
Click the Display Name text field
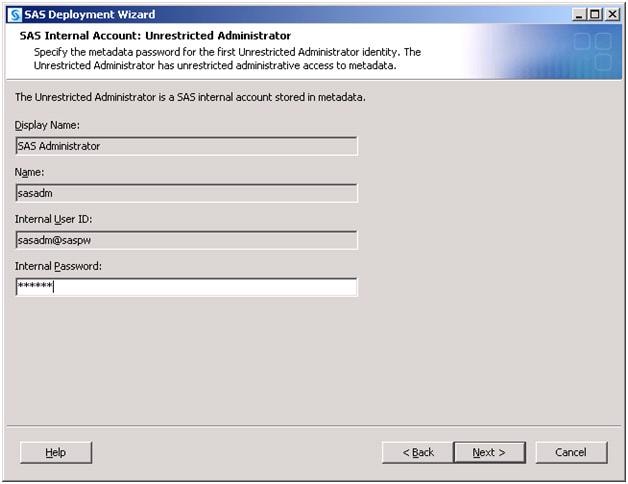coord(187,146)
